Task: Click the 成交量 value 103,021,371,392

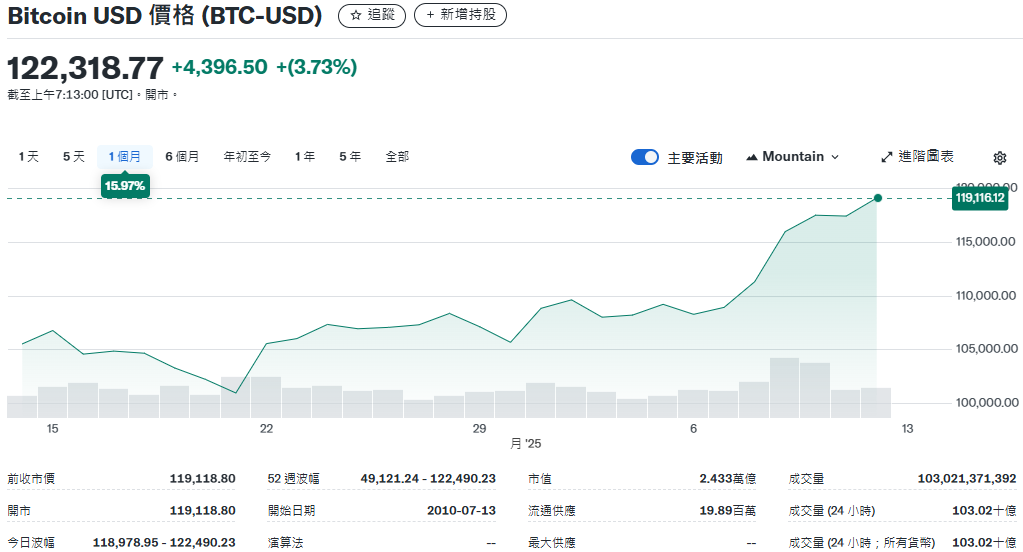Action: [967, 478]
